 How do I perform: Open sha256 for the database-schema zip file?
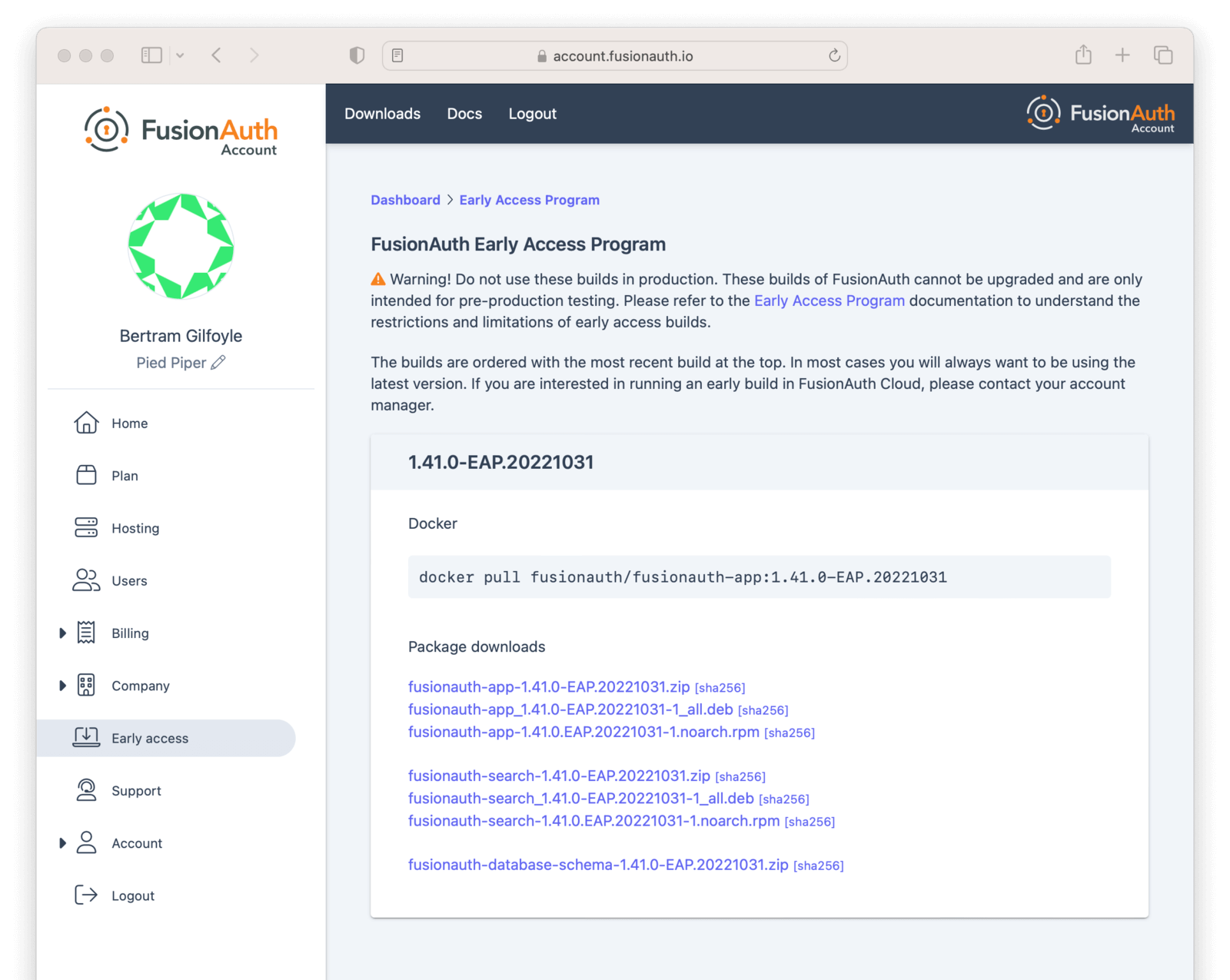[x=819, y=866]
